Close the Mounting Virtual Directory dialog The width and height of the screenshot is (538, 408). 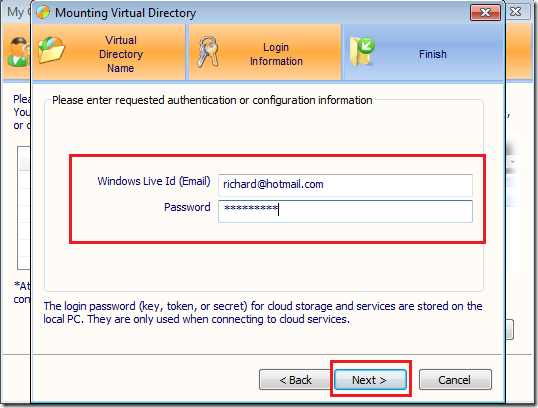(485, 13)
